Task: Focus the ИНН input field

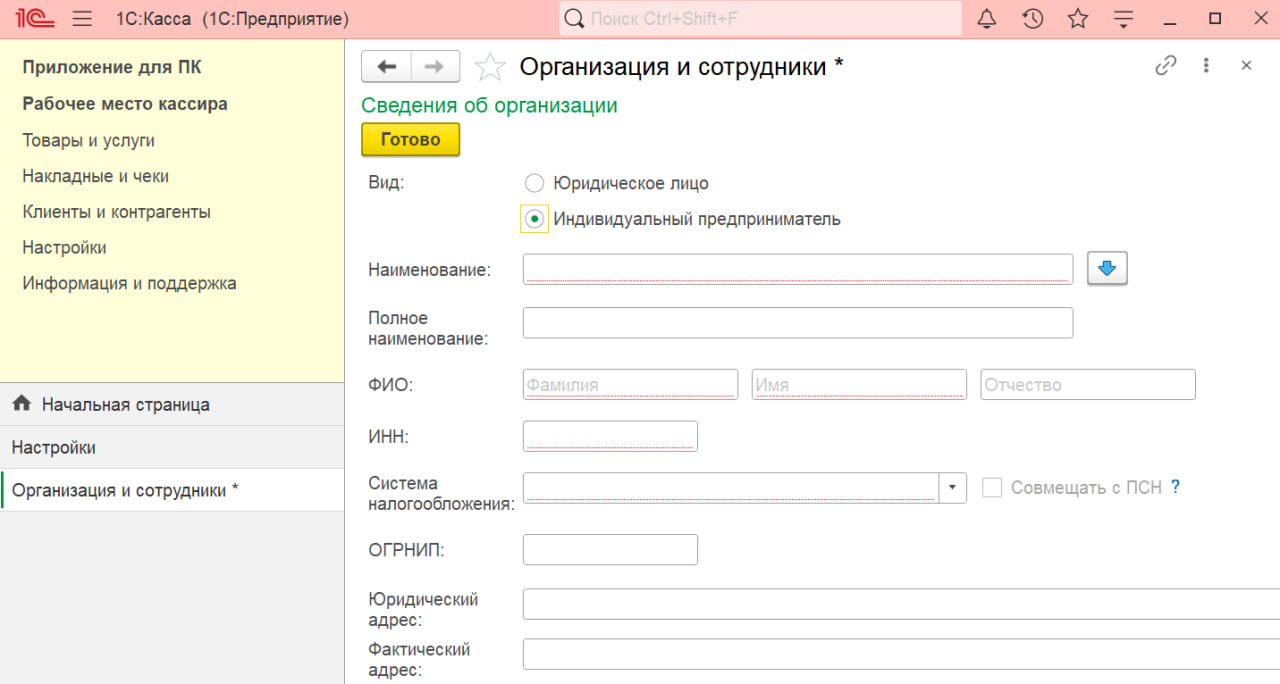Action: click(x=610, y=436)
